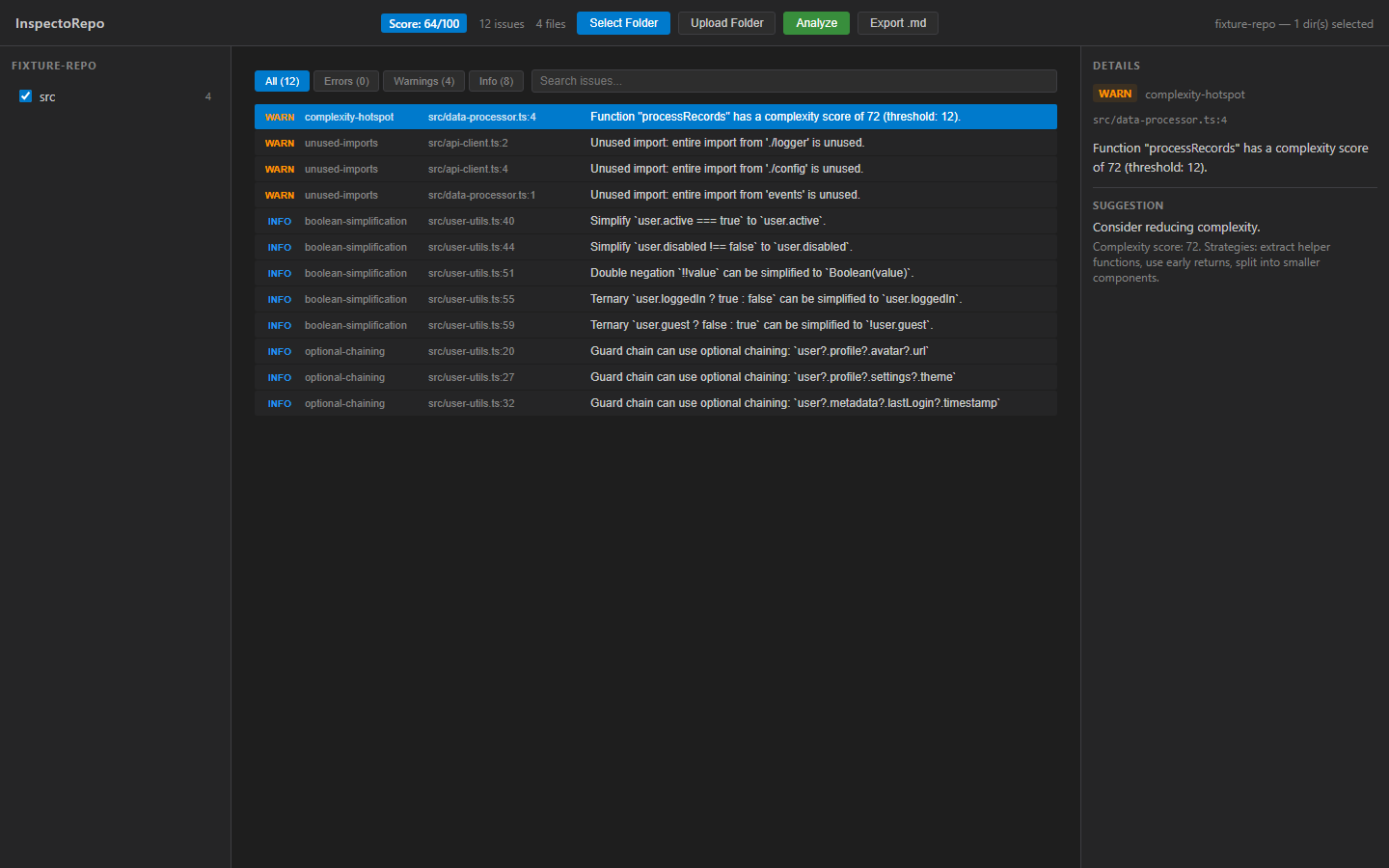Click the 'Consider reducing complexity.' suggestion text
Screen dimensions: 1389x868
click(x=1176, y=228)
